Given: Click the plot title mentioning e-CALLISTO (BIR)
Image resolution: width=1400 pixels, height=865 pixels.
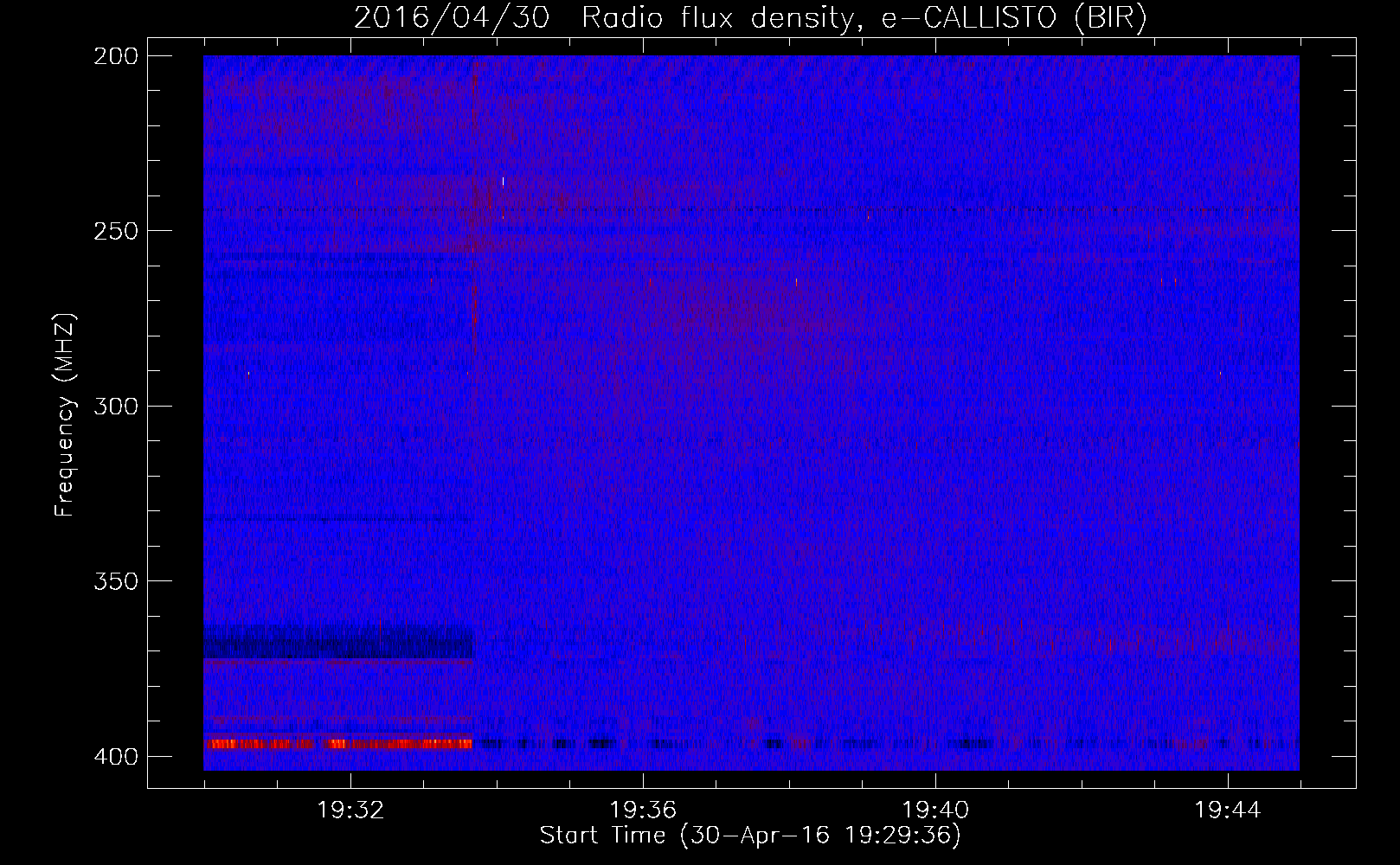Looking at the screenshot, I should click(x=750, y=18).
